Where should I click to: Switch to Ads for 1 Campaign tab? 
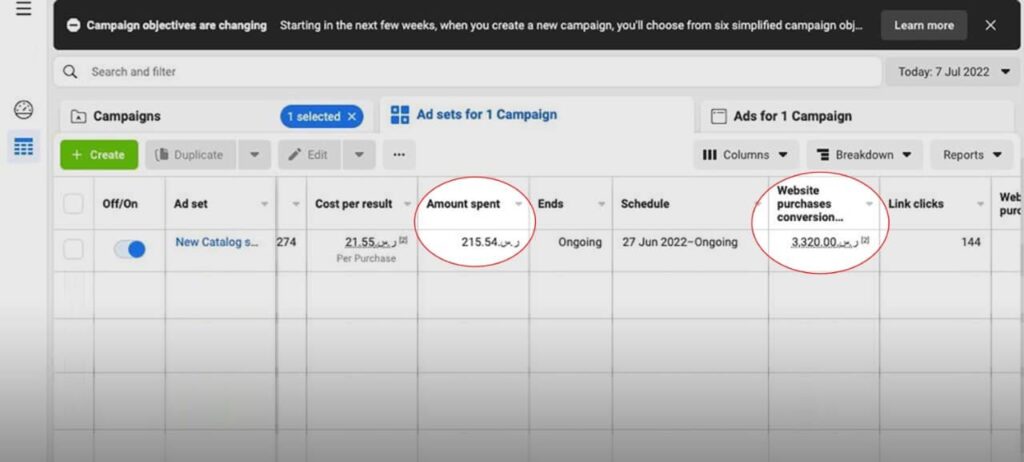792,116
